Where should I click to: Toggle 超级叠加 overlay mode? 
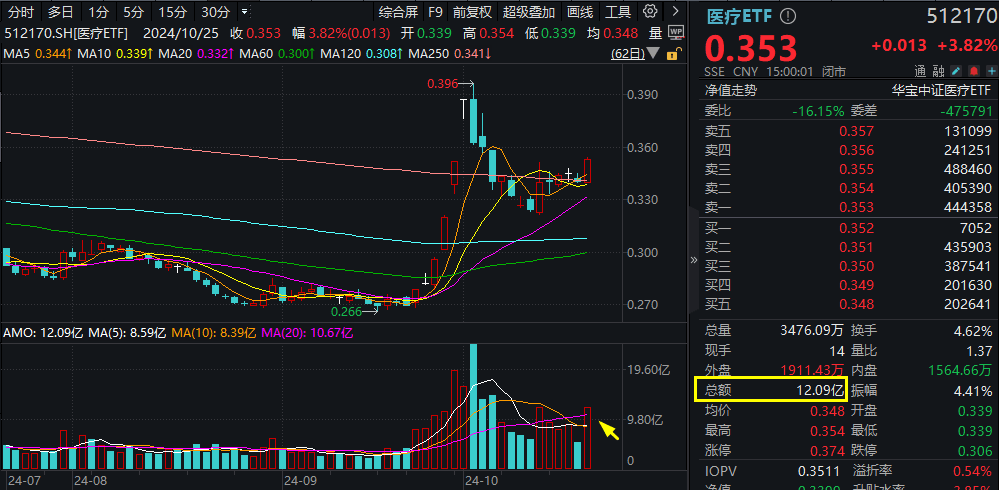(529, 11)
